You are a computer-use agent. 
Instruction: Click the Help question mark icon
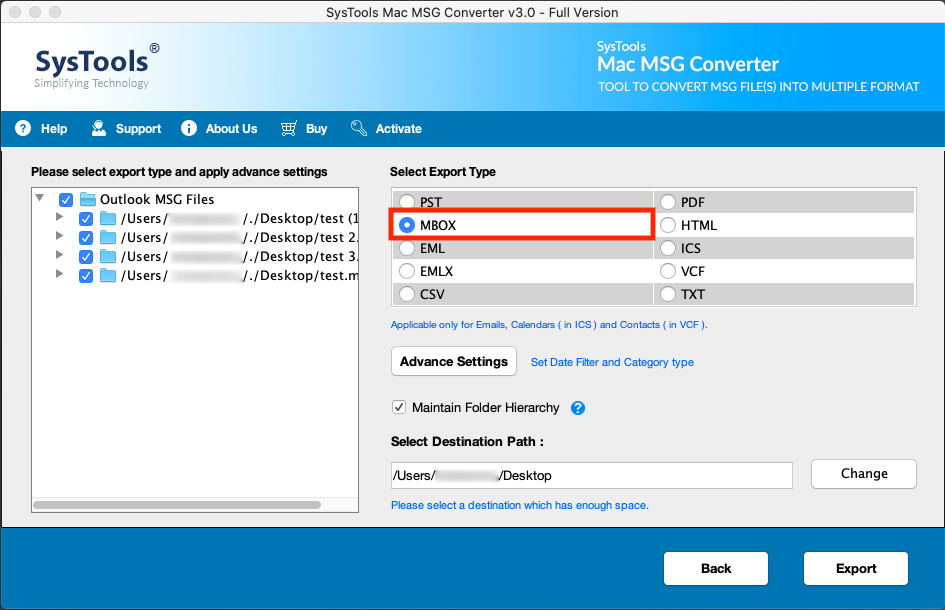[x=23, y=128]
